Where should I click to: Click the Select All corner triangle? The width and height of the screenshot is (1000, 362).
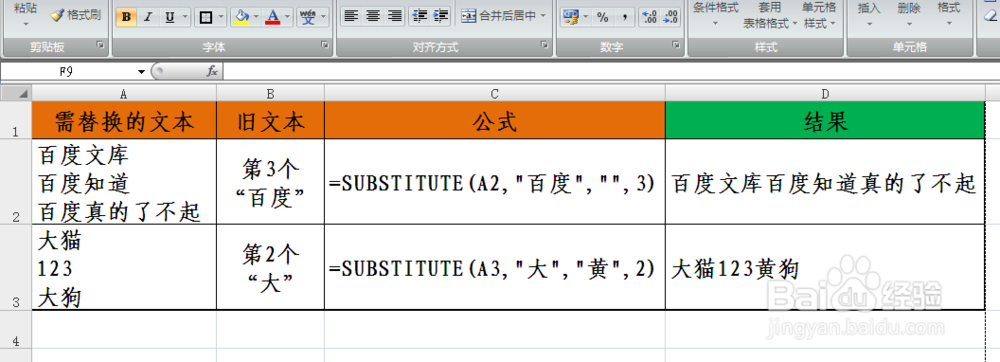[16, 94]
